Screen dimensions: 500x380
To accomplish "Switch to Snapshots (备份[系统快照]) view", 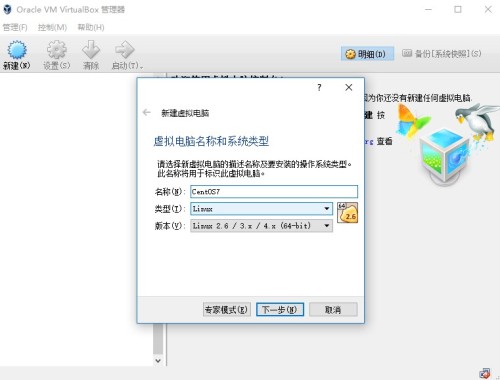I will 442,53.
